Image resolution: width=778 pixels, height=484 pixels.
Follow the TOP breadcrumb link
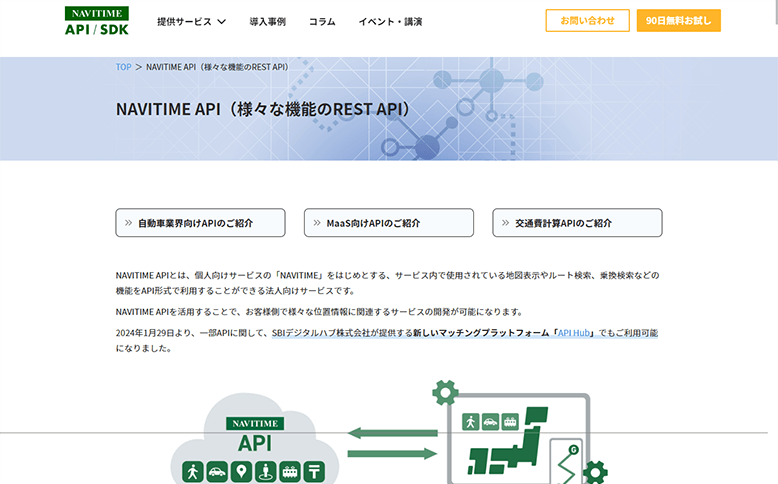coord(123,67)
